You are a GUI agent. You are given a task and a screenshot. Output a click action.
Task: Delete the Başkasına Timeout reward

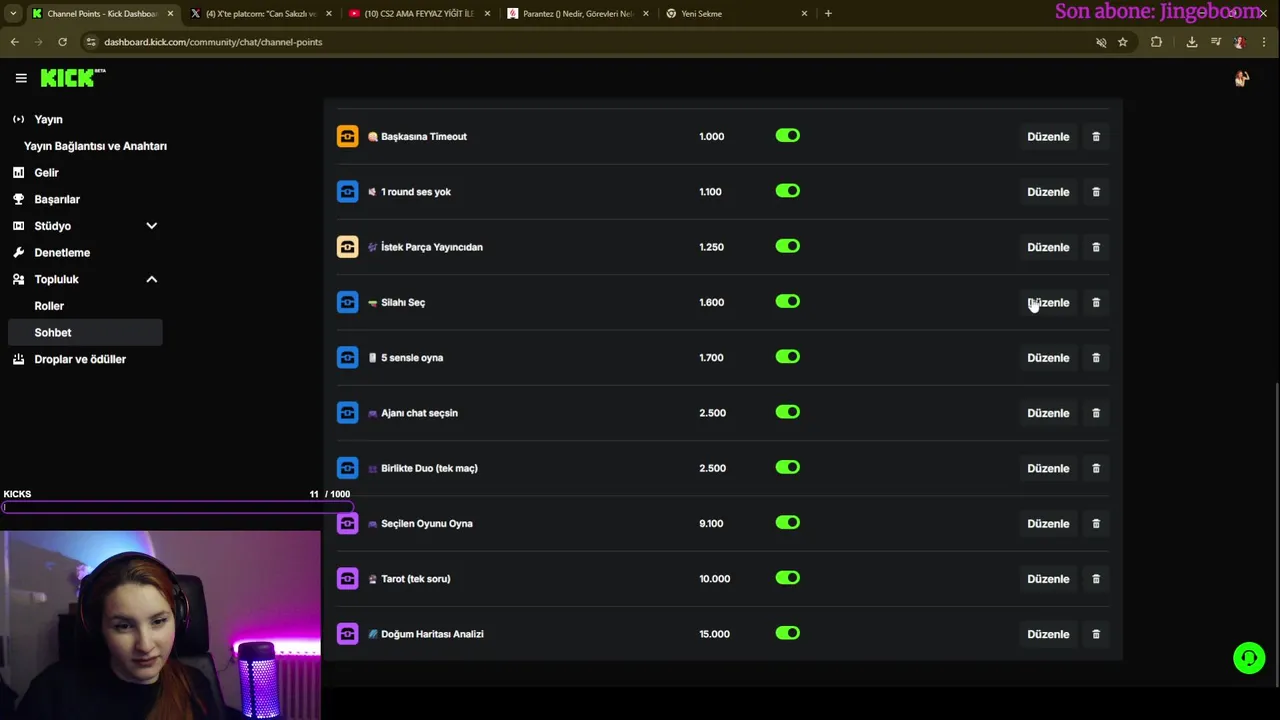click(1096, 136)
